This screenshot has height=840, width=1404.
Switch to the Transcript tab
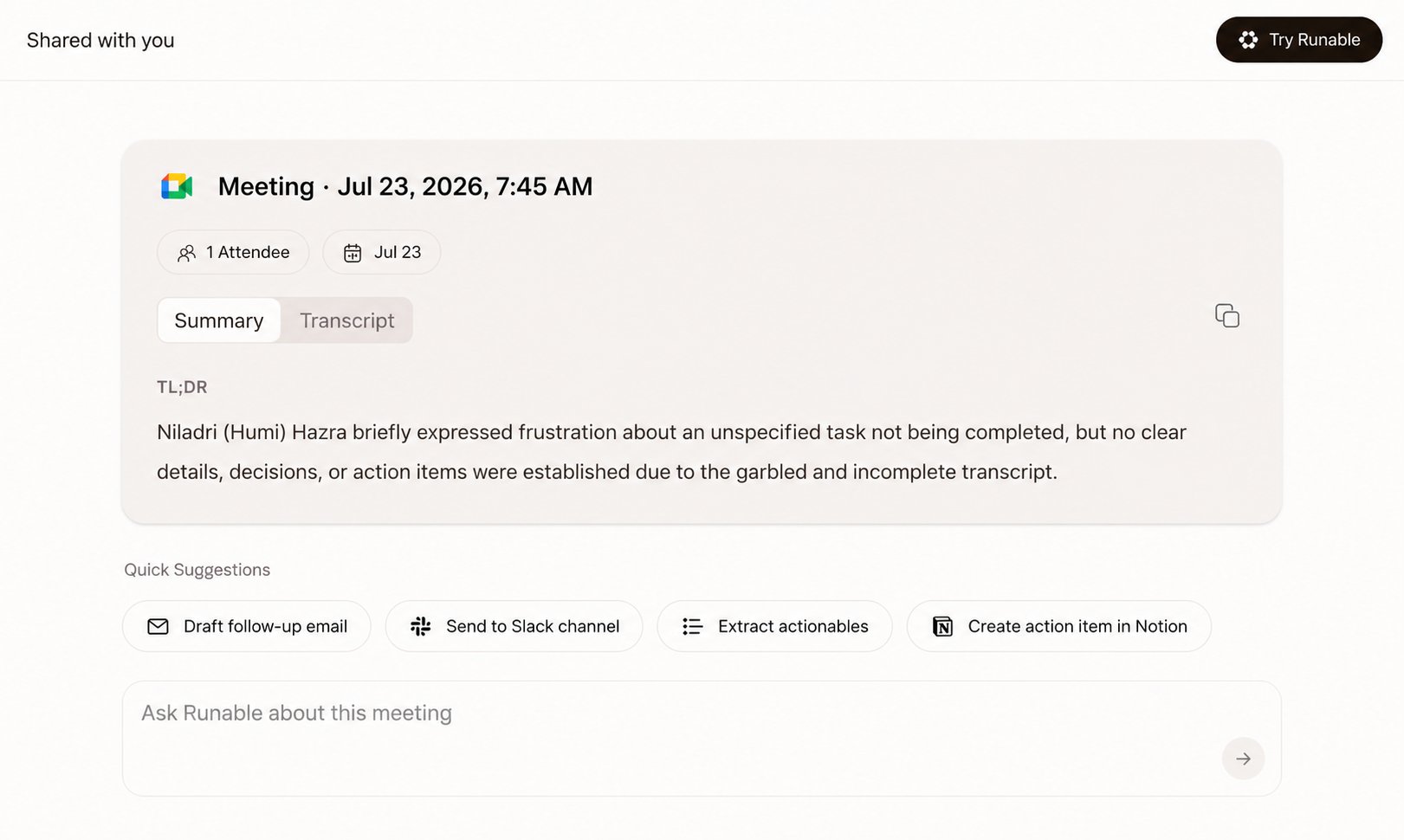point(346,320)
